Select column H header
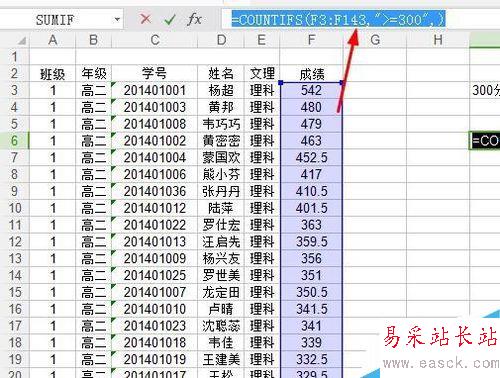500x378 pixels. (438, 40)
